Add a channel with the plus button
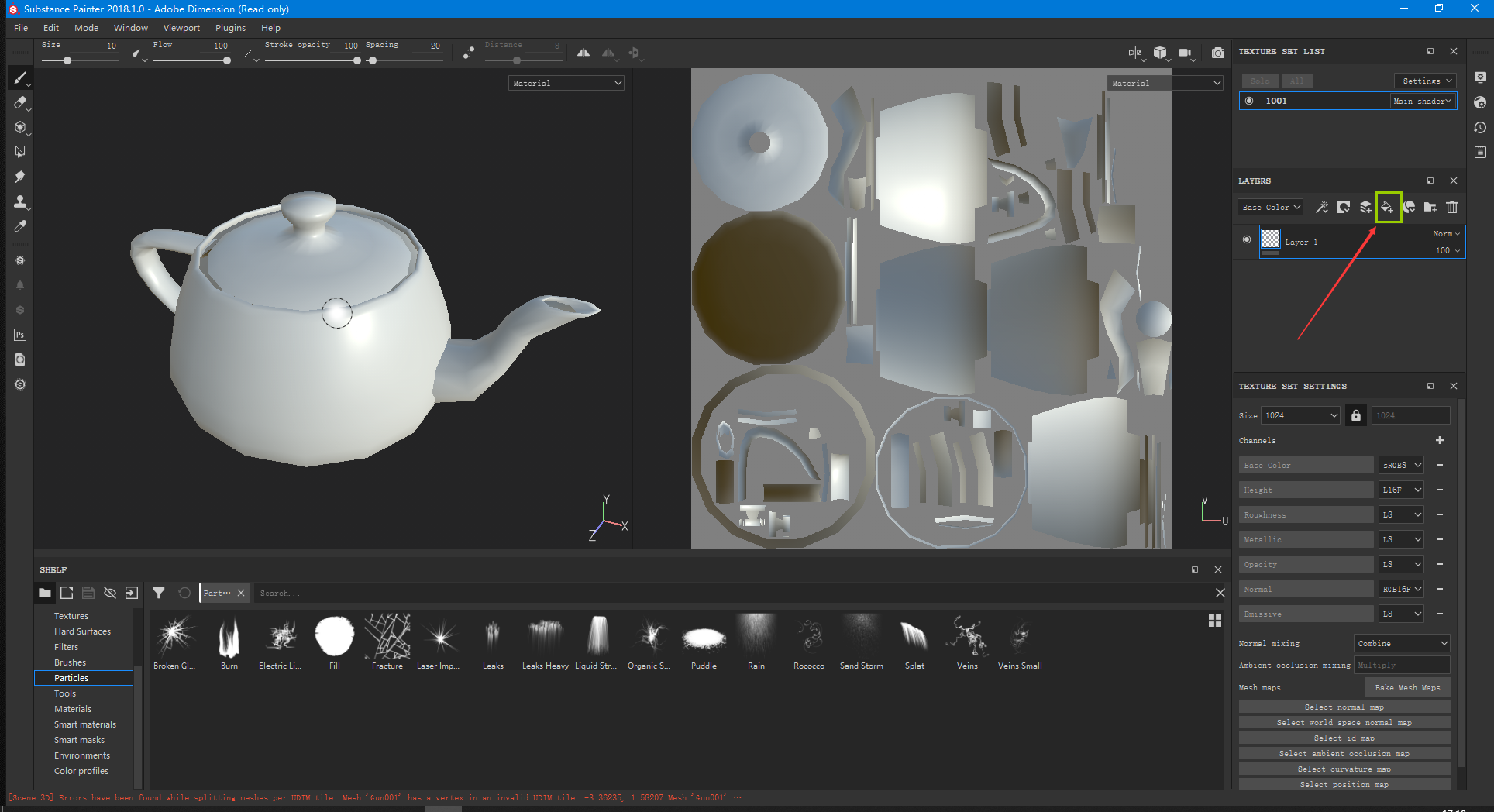This screenshot has height=812, width=1494. tap(1440, 440)
